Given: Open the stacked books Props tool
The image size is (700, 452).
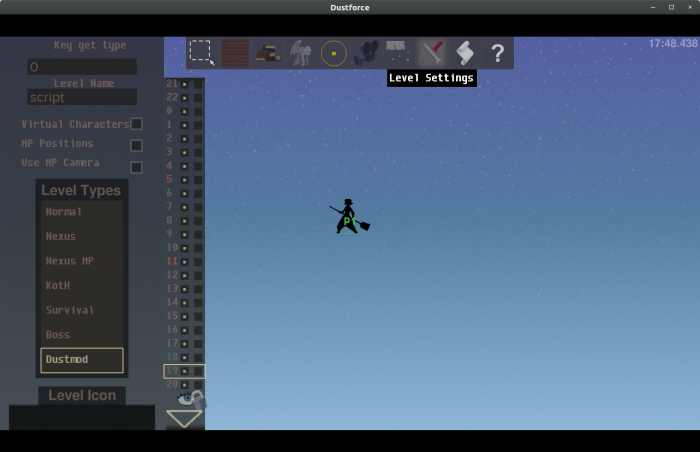Looking at the screenshot, I should (x=268, y=53).
